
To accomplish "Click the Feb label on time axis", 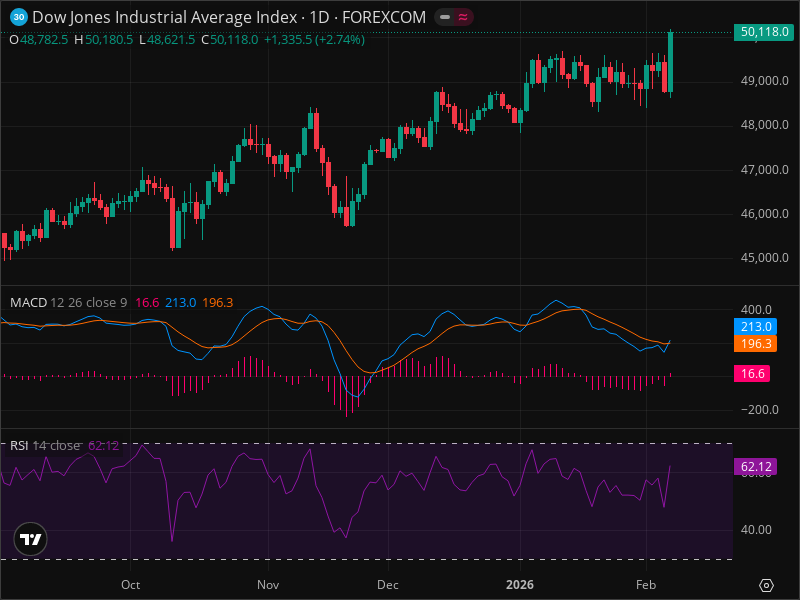I will [646, 585].
